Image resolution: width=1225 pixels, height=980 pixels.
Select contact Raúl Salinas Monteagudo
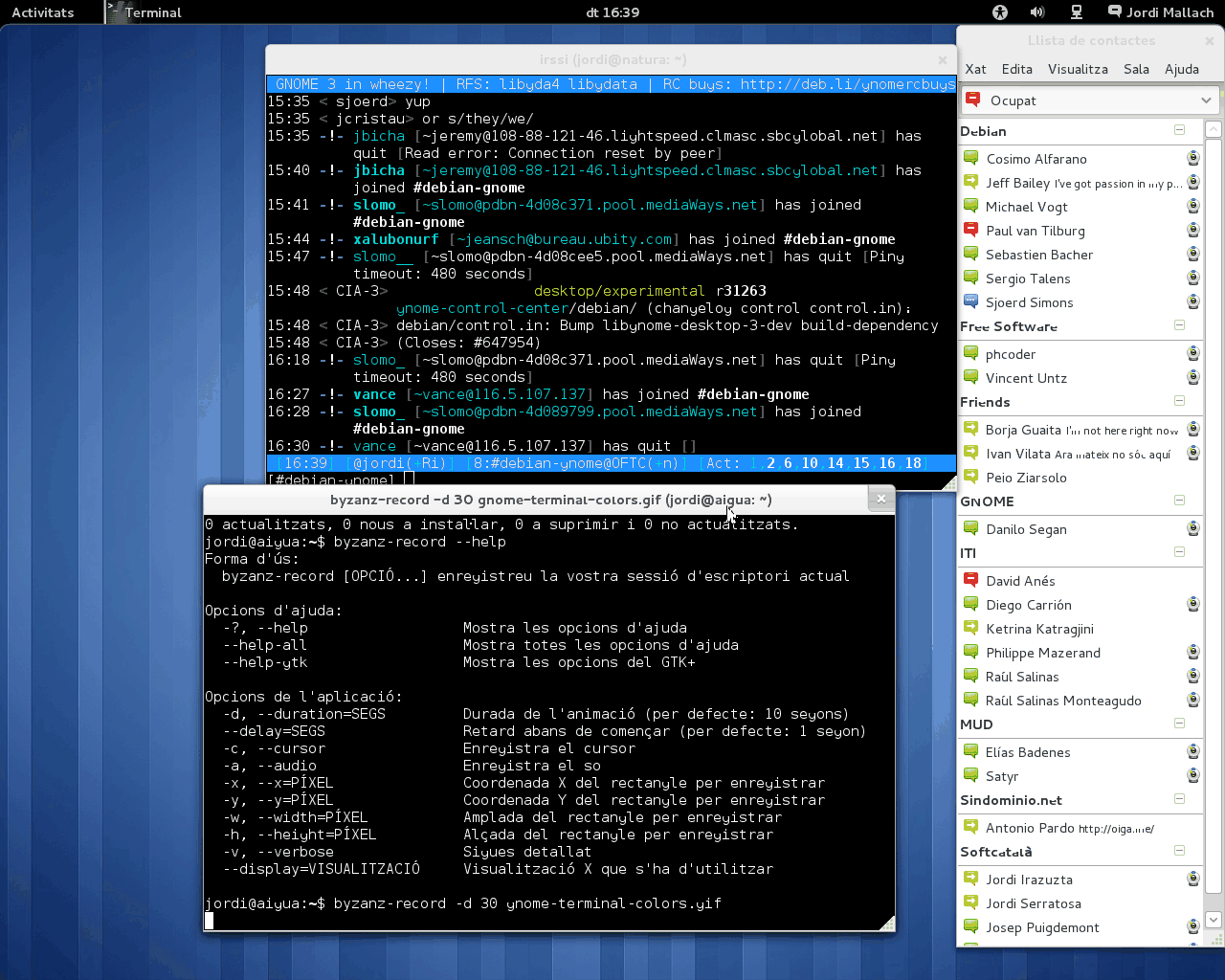point(1080,701)
